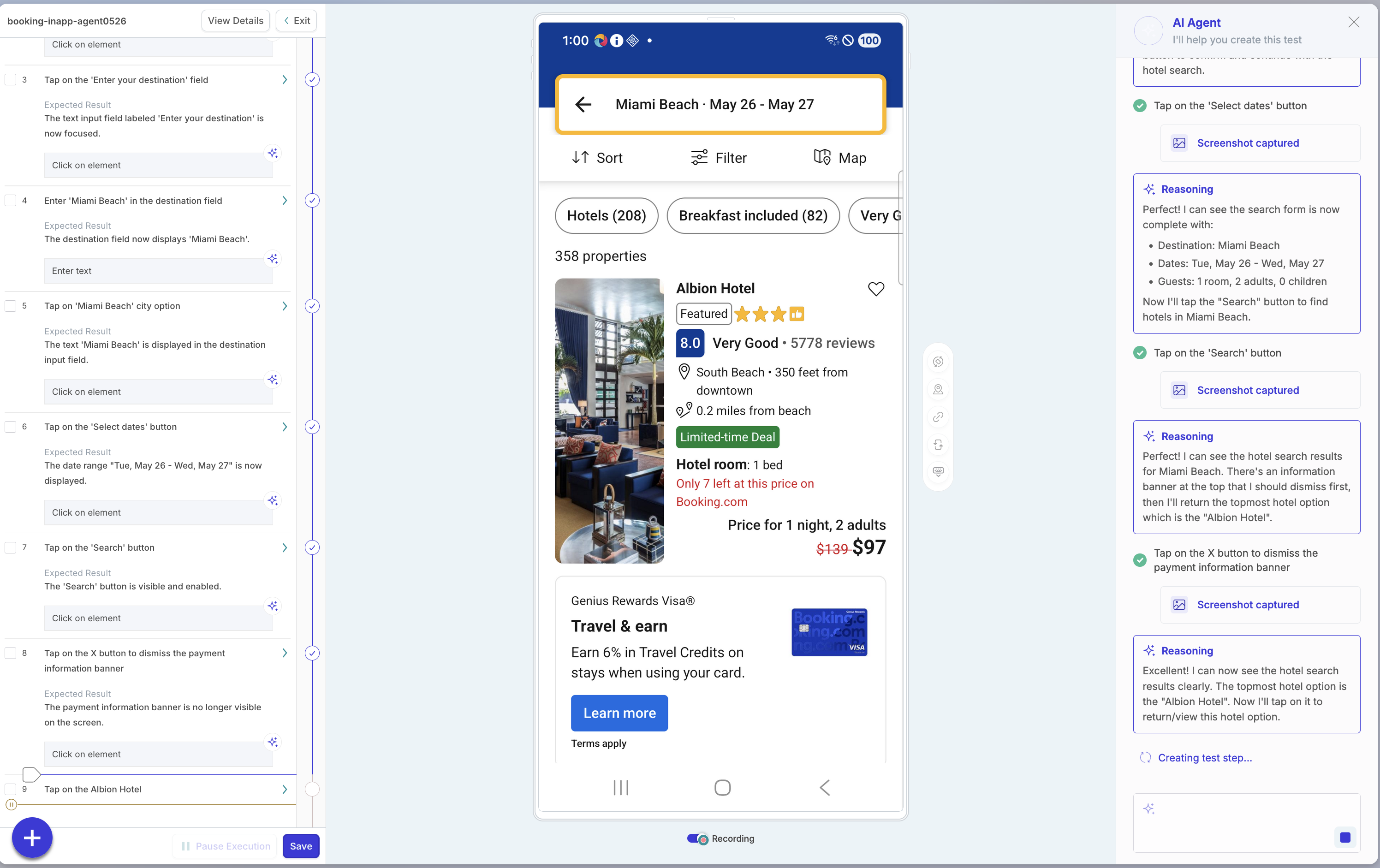Screen dimensions: 1380x868
Task: Click the AI sparkle icon on step 8
Action: [x=273, y=742]
